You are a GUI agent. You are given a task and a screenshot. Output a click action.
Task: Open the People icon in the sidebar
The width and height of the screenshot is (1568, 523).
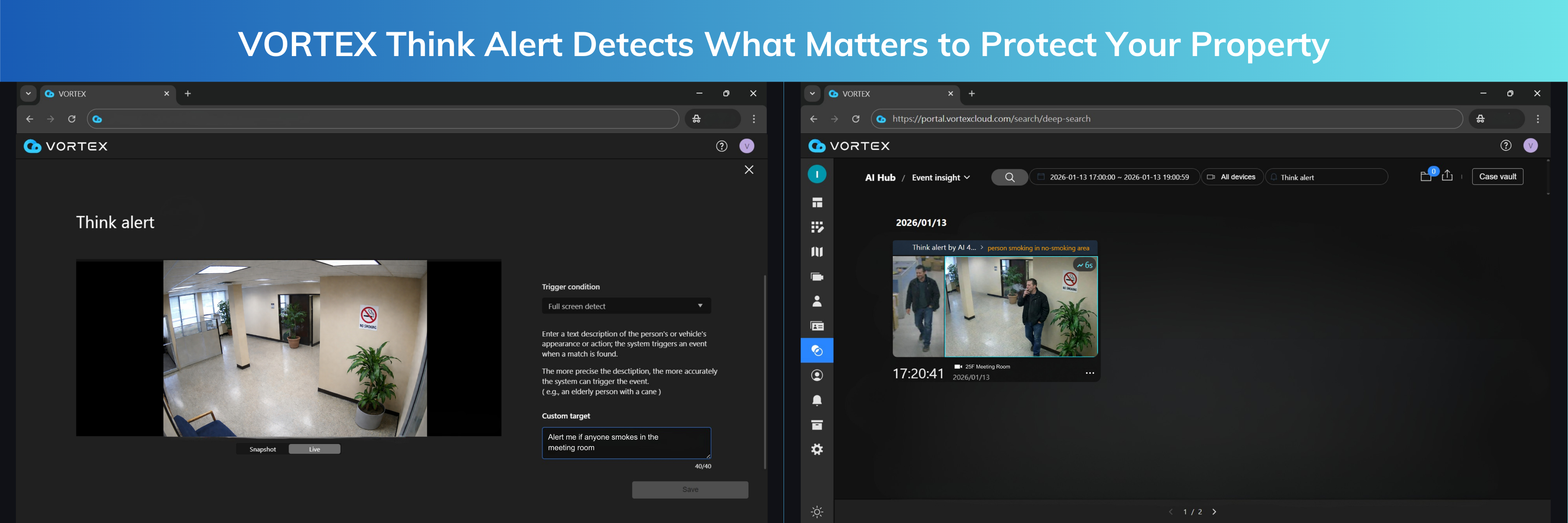tap(817, 301)
